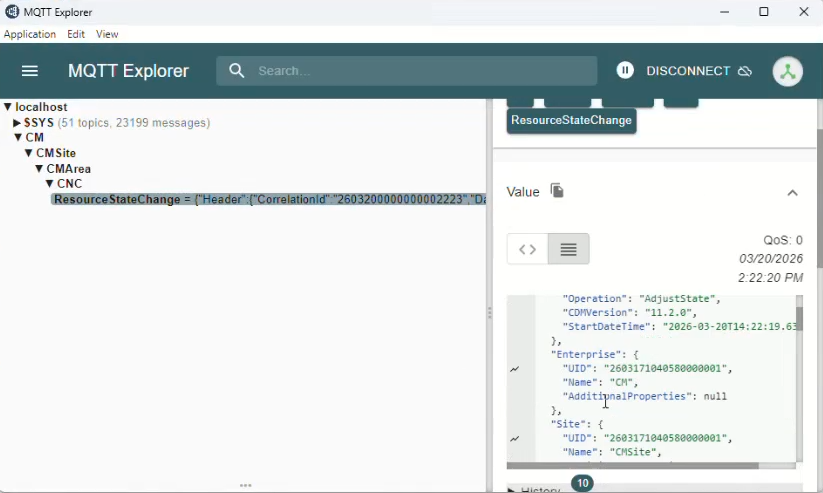The width and height of the screenshot is (823, 493).
Task: Focus the Search input field
Action: (x=420, y=71)
